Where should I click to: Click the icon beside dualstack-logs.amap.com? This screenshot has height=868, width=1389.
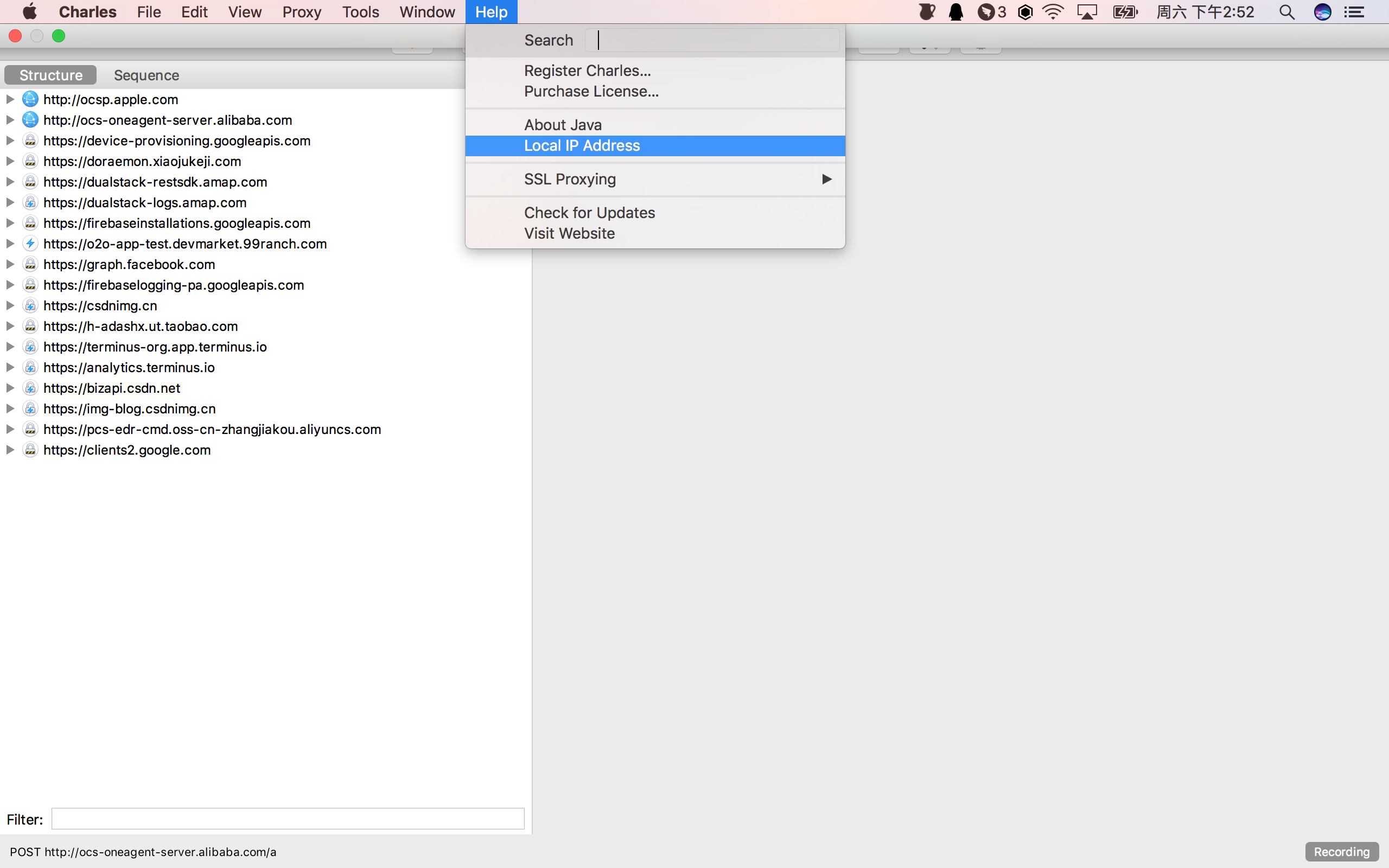[30, 203]
